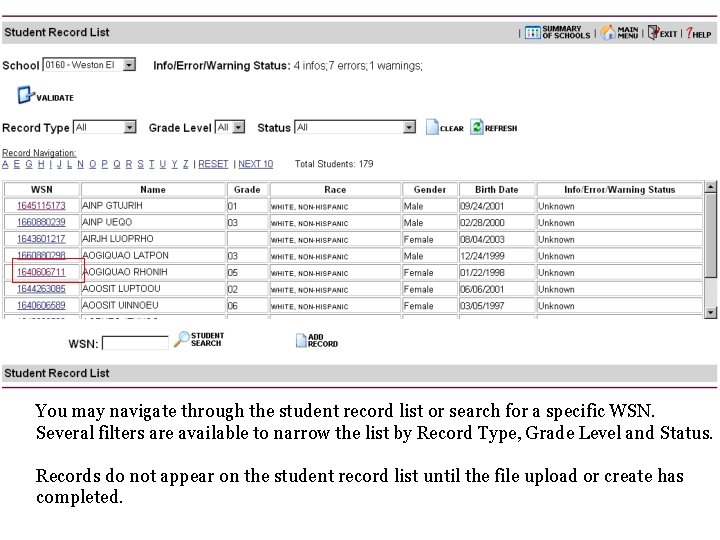Viewport: 720px width, 540px height.
Task: Click Info/Error/Warning Status column header
Action: coord(619,189)
